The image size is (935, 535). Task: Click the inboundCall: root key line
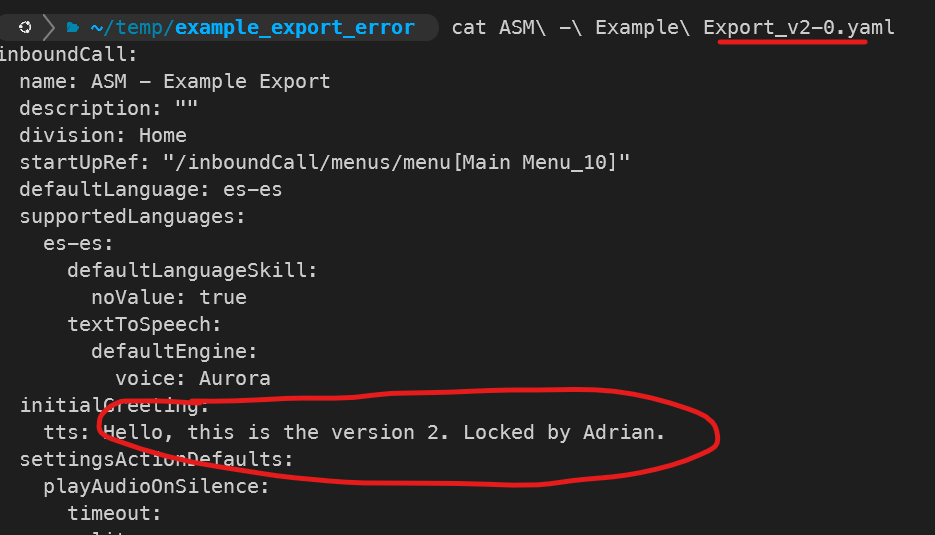(69, 54)
